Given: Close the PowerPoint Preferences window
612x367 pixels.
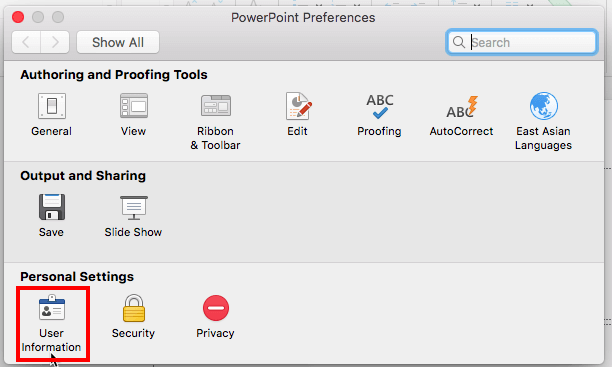Looking at the screenshot, I should [18, 17].
